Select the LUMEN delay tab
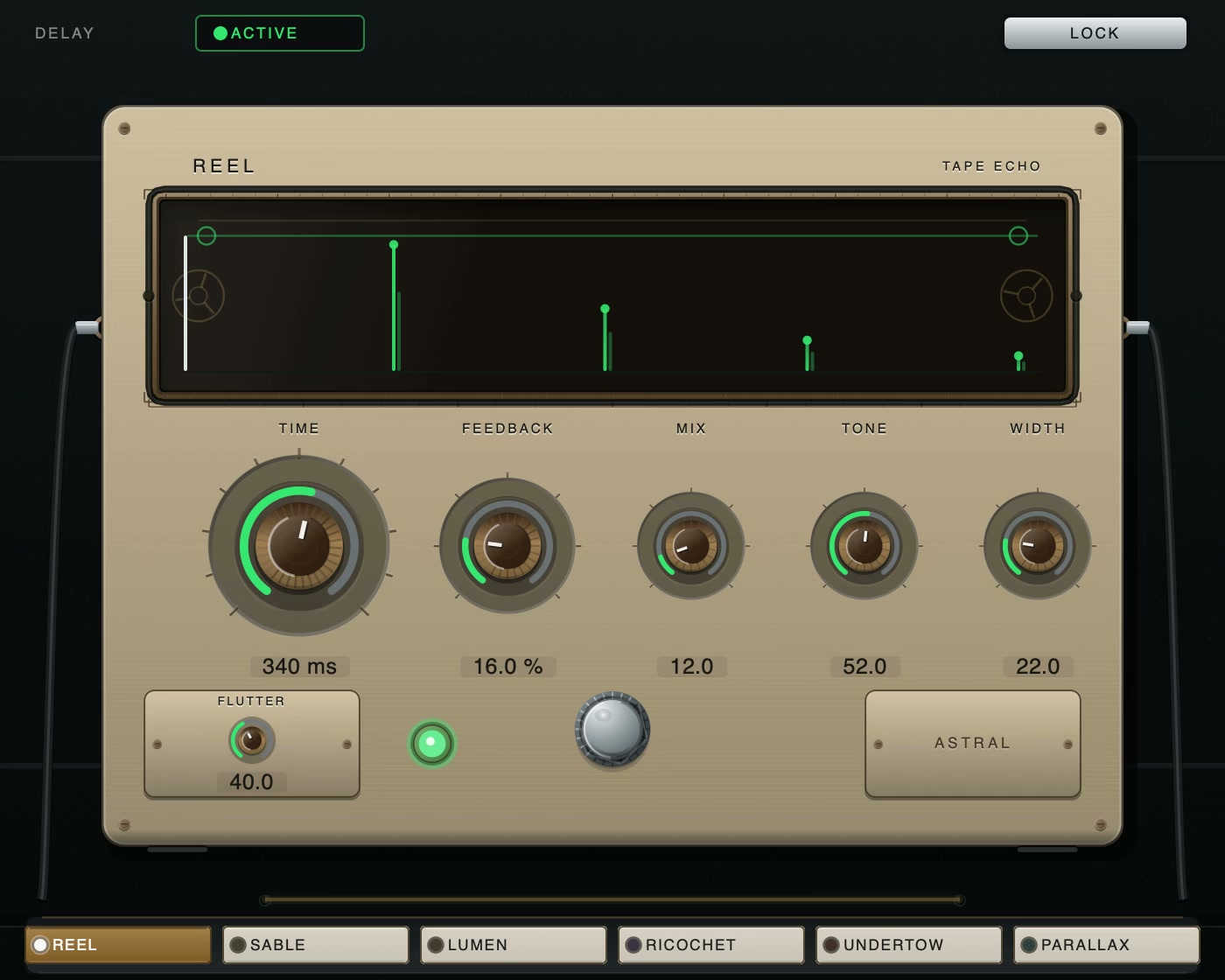Screen dimensions: 1225x980 (x=514, y=945)
